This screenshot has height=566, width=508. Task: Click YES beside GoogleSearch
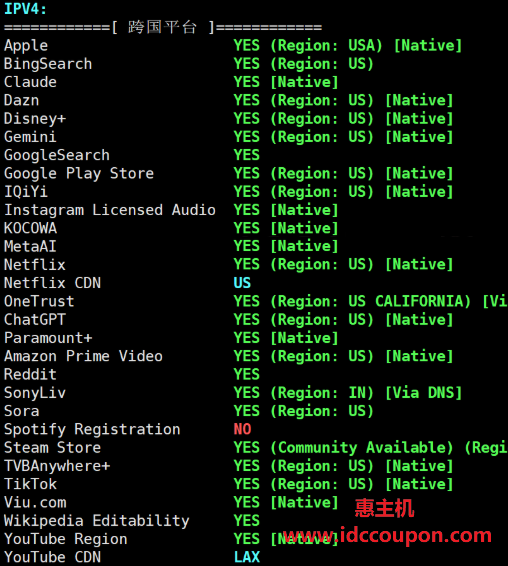point(247,155)
